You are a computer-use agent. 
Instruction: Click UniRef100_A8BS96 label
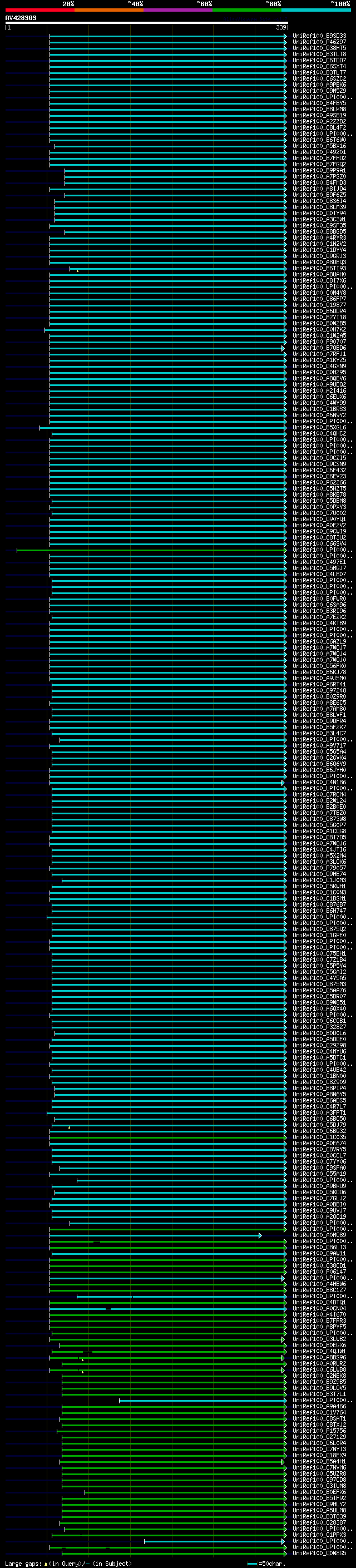[319, 1357]
